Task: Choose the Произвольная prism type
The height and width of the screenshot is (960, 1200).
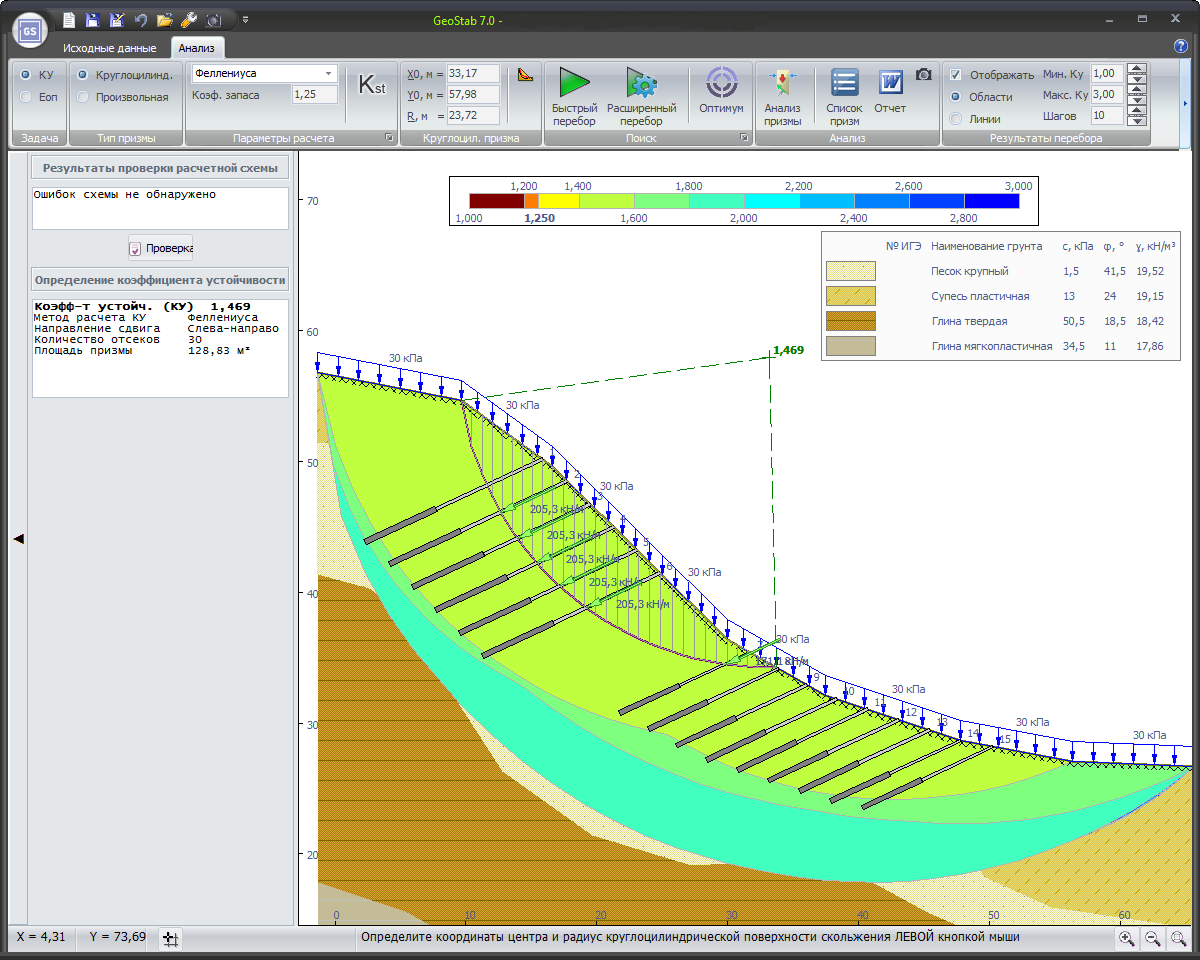Action: point(83,97)
